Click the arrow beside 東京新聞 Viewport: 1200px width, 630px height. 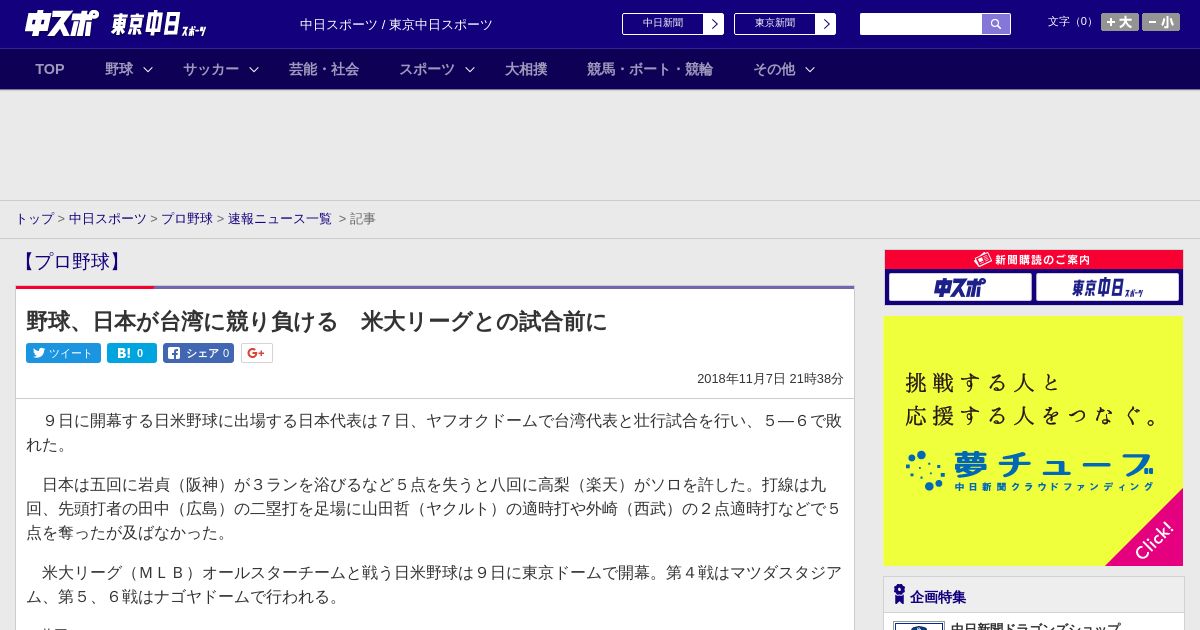(825, 24)
